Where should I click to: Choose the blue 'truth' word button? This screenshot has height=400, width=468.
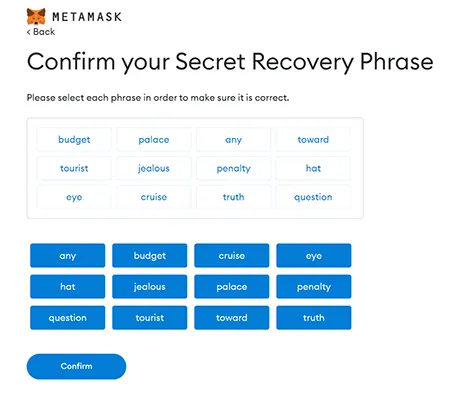[x=314, y=318]
